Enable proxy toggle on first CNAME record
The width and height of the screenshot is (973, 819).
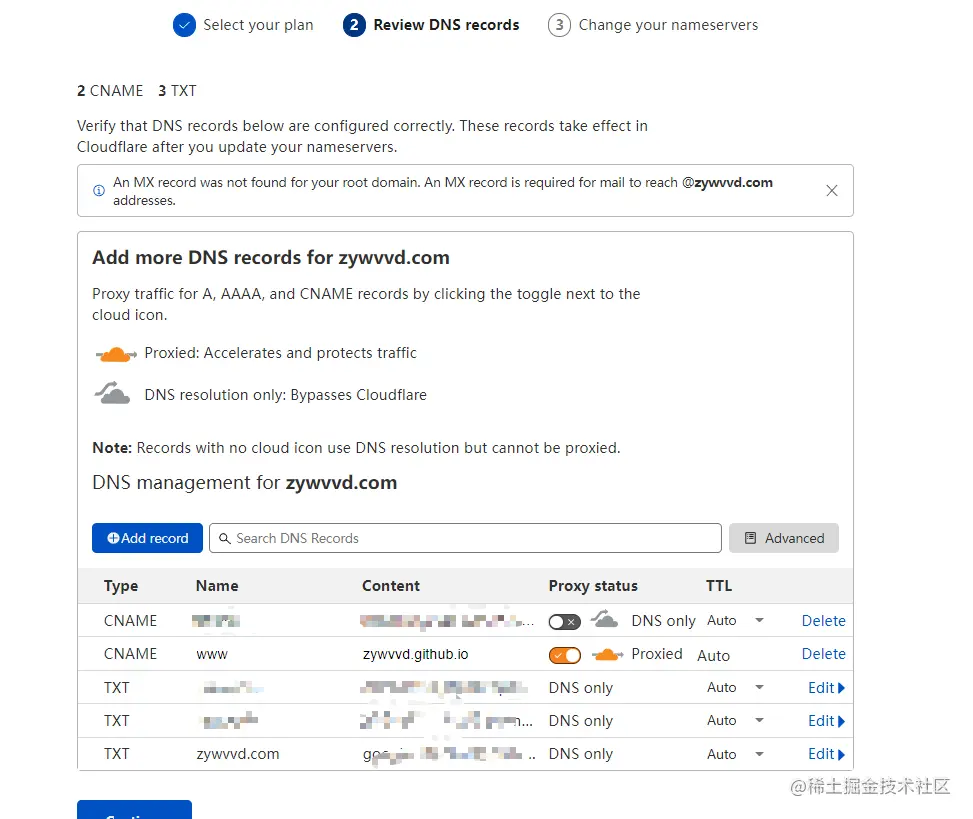coord(565,622)
